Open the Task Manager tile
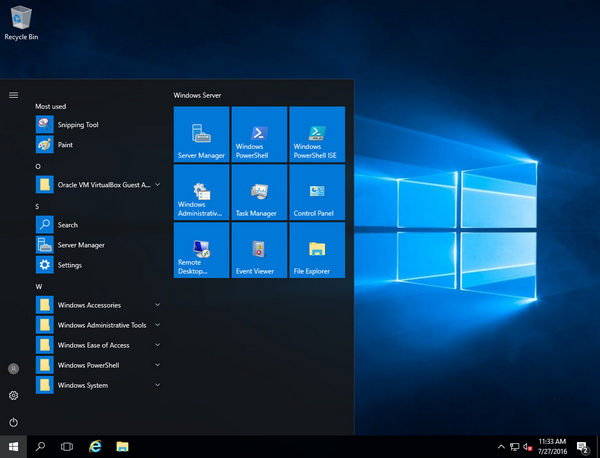600x458 pixels. pyautogui.click(x=259, y=193)
